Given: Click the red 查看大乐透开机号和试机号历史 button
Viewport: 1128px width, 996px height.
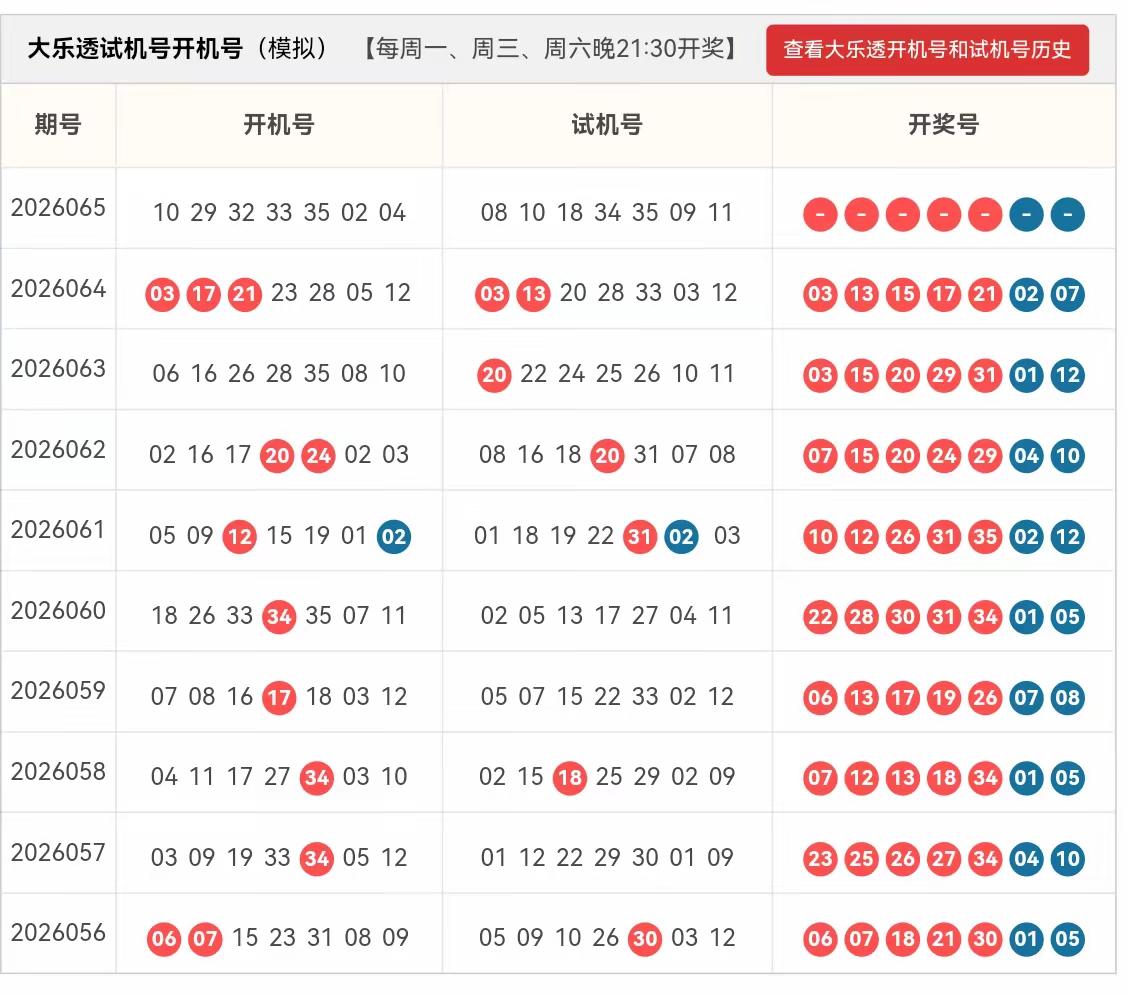Looking at the screenshot, I should point(927,50).
